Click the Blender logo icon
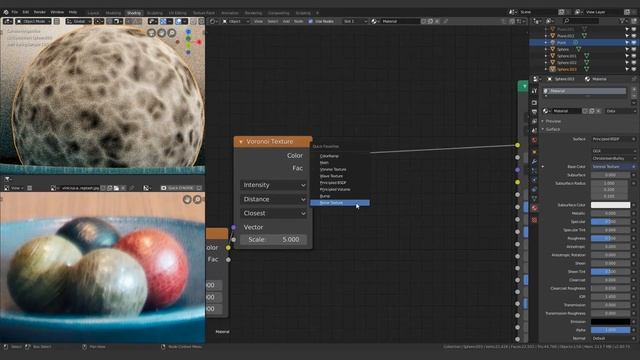 pos(6,12)
